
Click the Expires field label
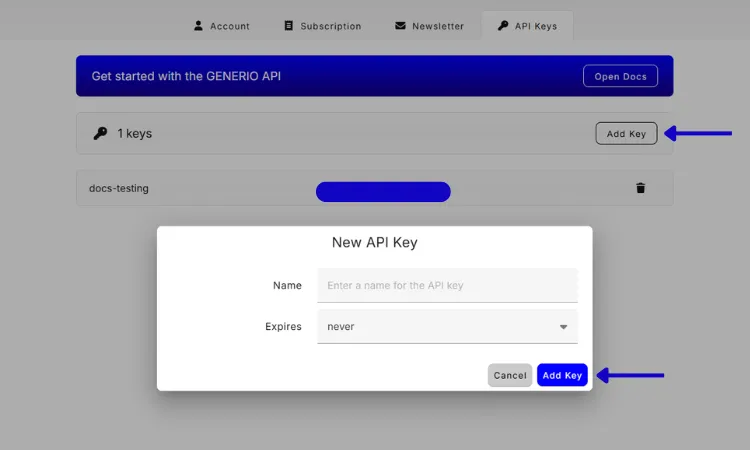click(x=283, y=327)
